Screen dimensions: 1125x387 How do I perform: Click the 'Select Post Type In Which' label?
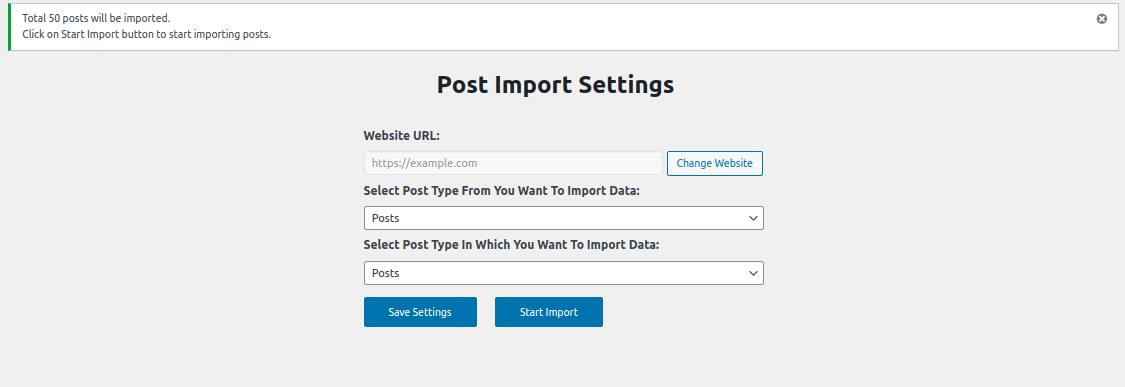[511, 244]
